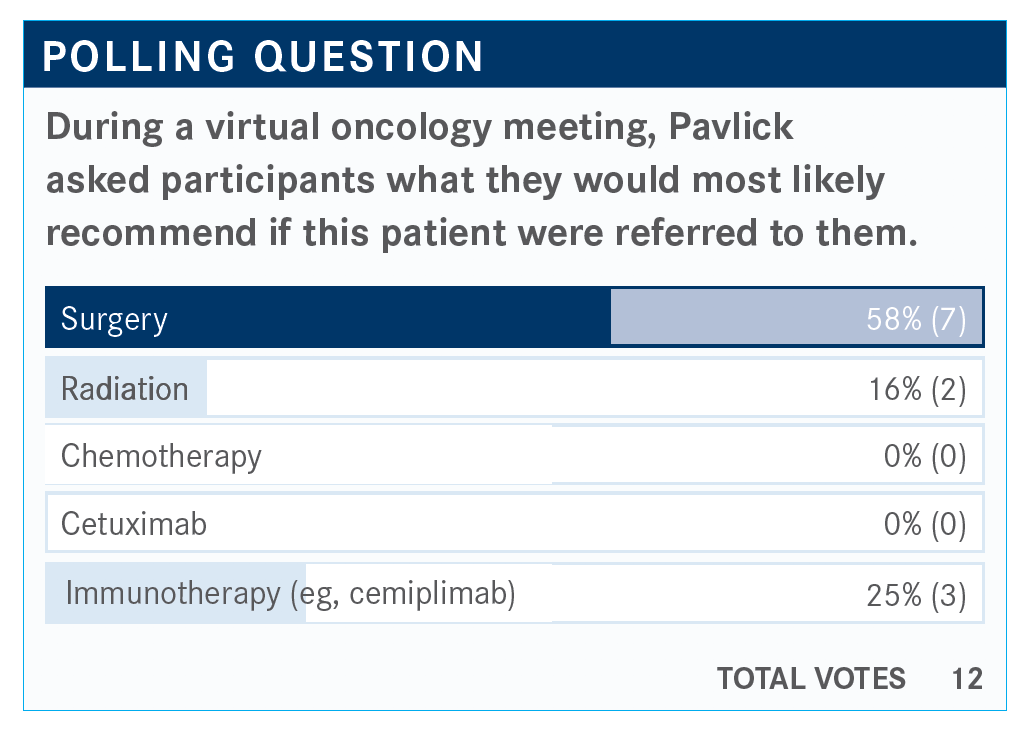Click the POLLING QUESTION header title
The height and width of the screenshot is (732, 1030).
[x=263, y=57]
